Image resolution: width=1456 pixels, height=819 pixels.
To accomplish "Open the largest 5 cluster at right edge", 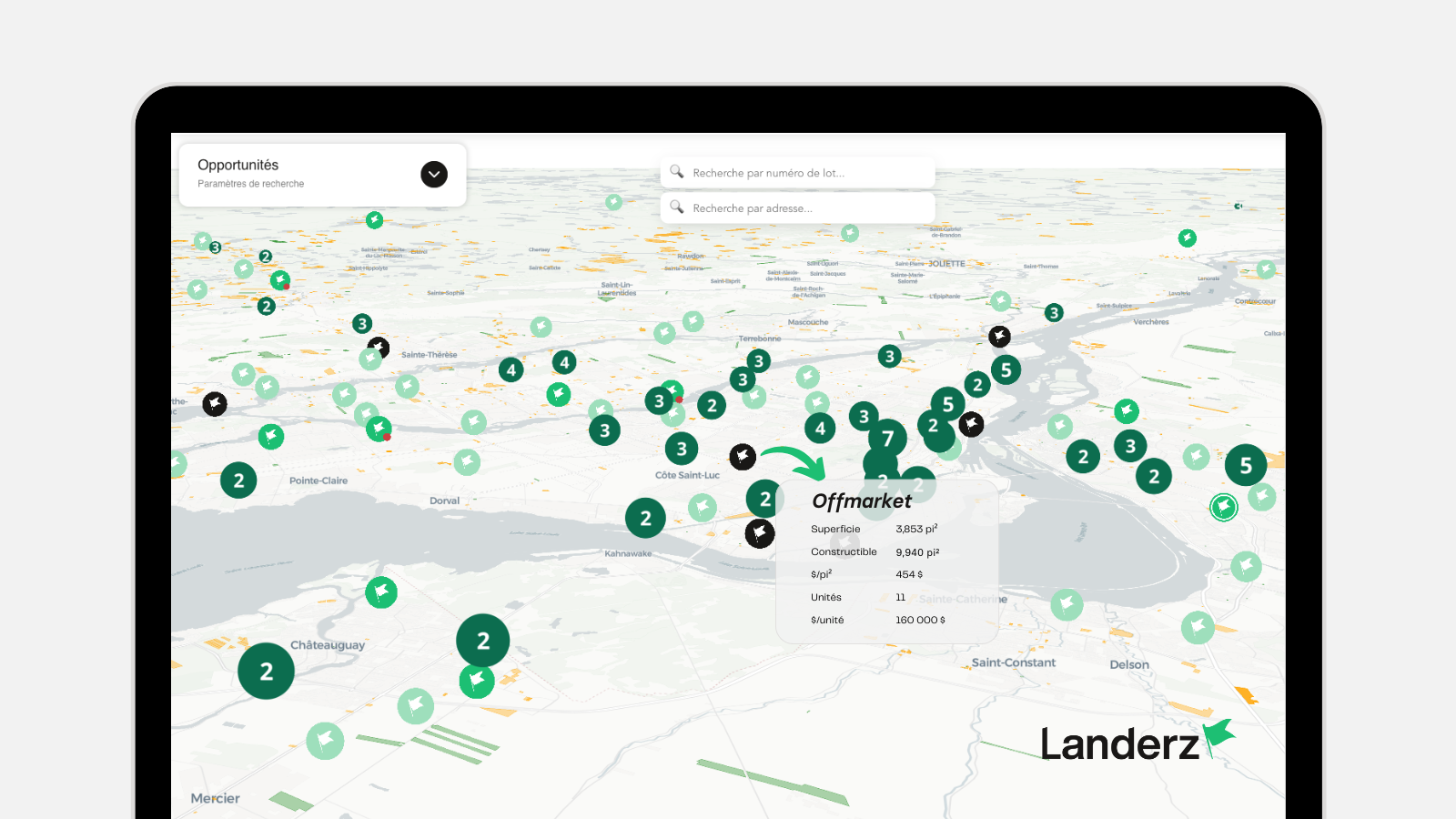I will click(x=1246, y=465).
